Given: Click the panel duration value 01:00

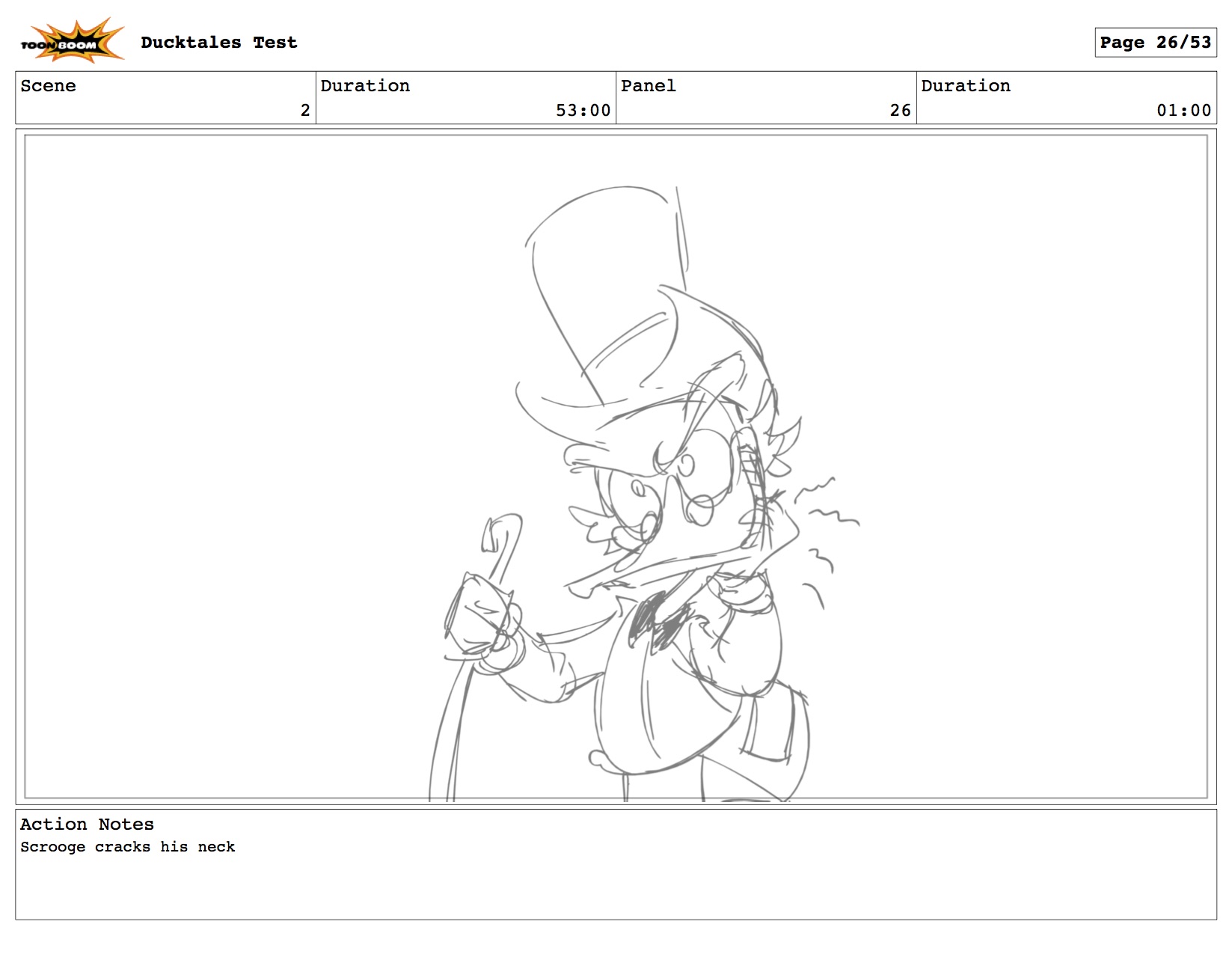Looking at the screenshot, I should pyautogui.click(x=1183, y=111).
